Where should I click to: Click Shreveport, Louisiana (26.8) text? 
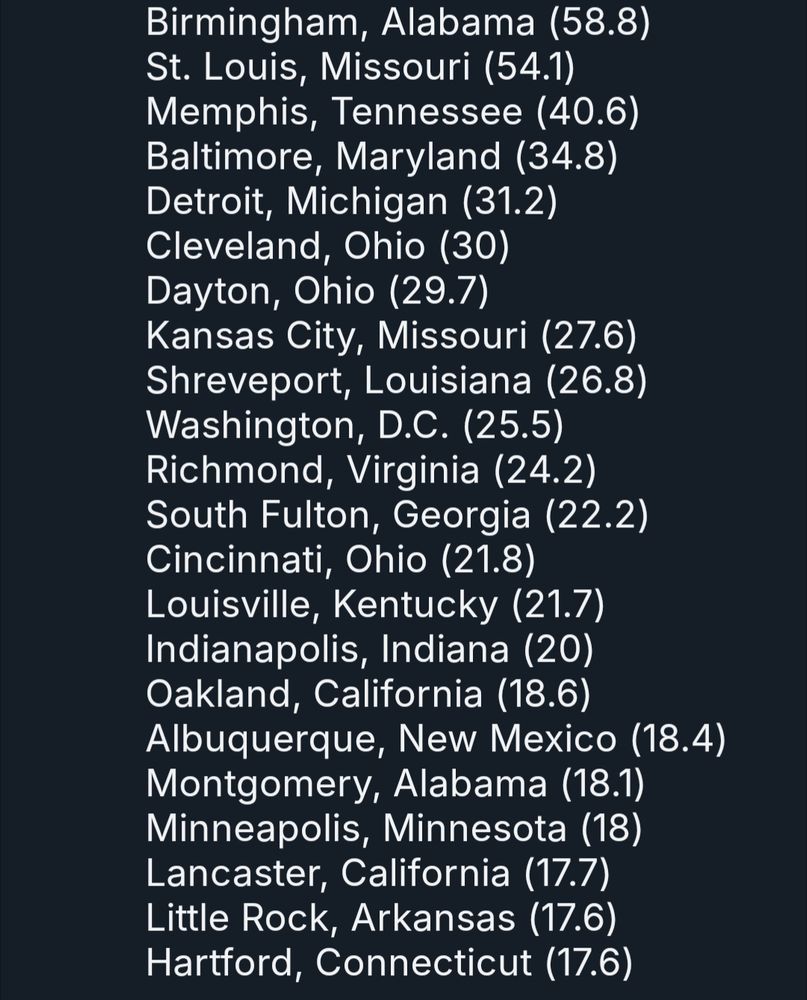click(x=396, y=381)
